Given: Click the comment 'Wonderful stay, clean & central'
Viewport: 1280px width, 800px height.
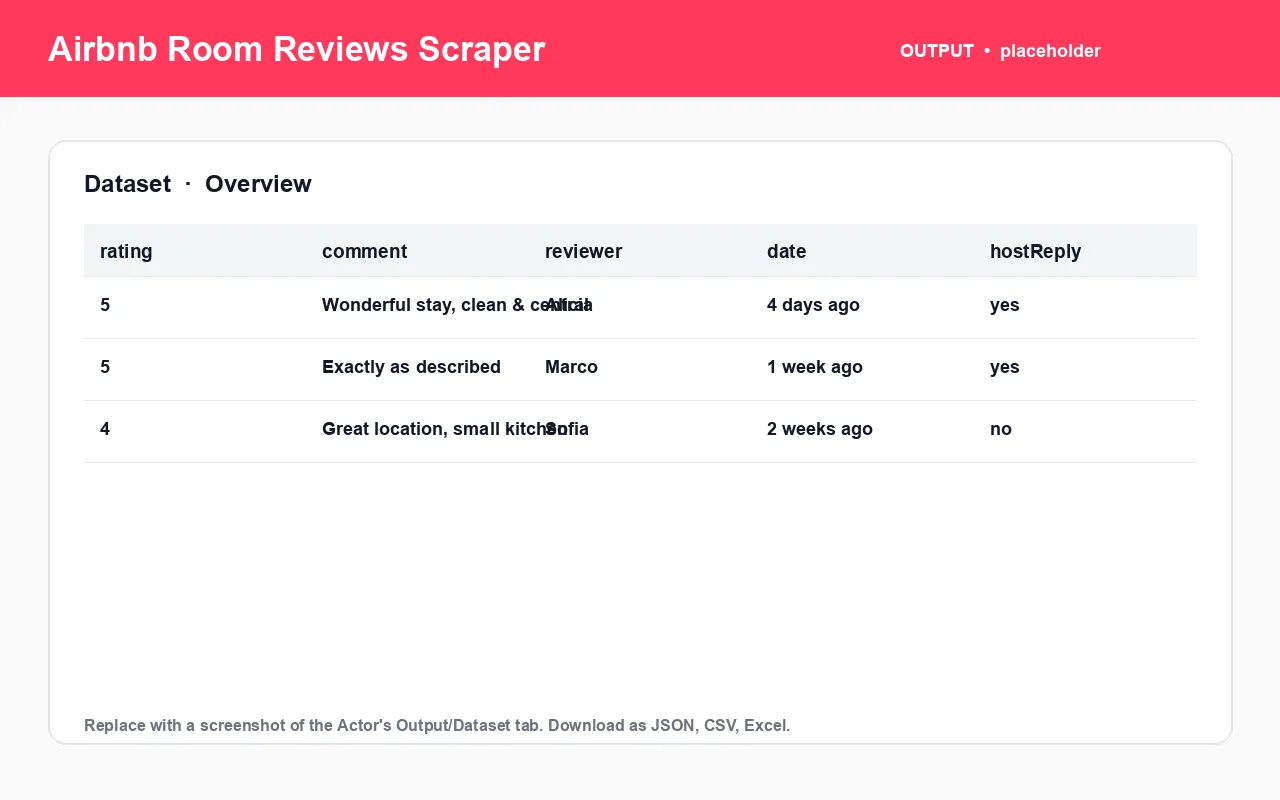Looking at the screenshot, I should pos(457,305).
